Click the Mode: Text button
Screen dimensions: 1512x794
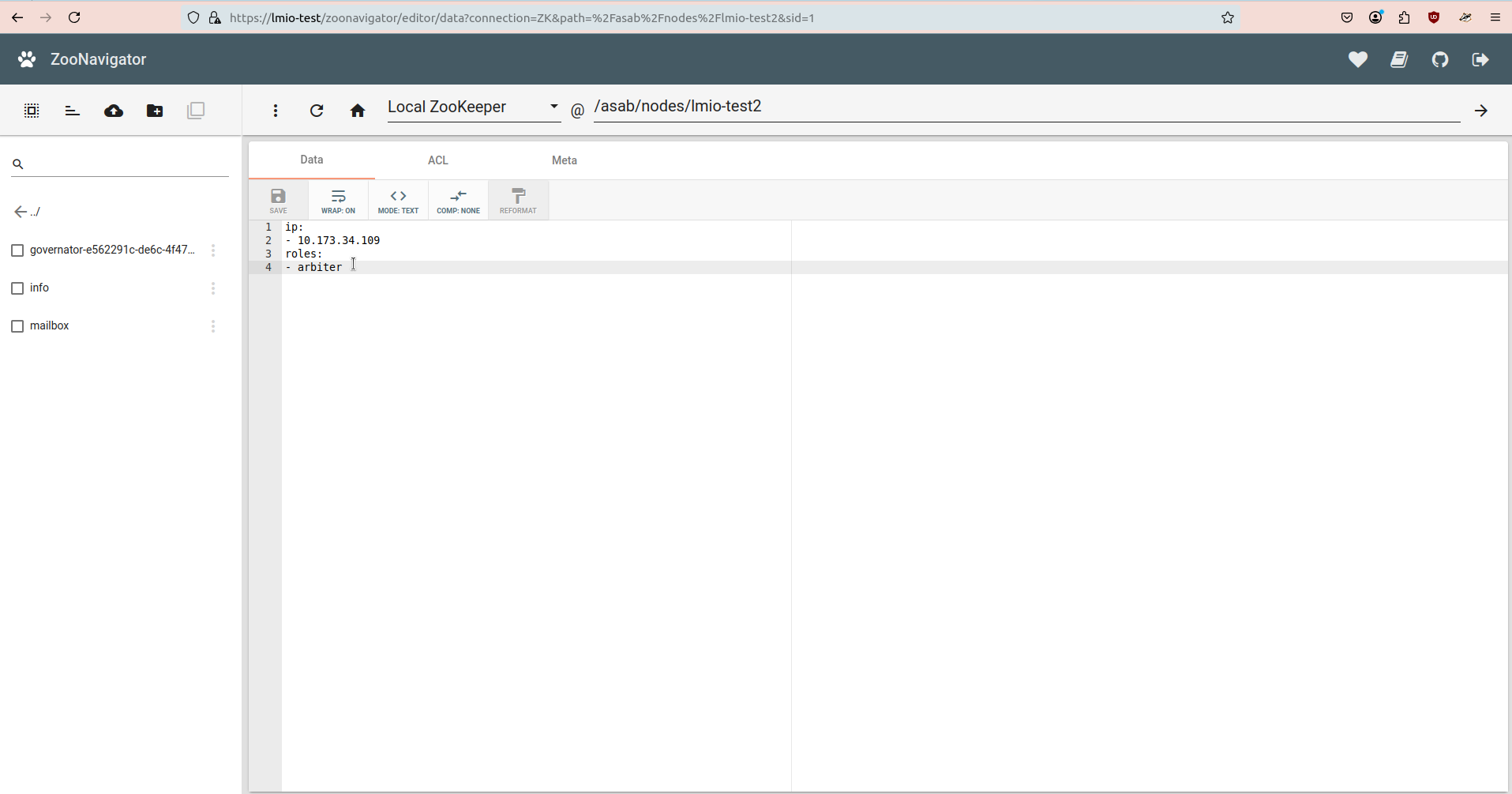coord(398,201)
